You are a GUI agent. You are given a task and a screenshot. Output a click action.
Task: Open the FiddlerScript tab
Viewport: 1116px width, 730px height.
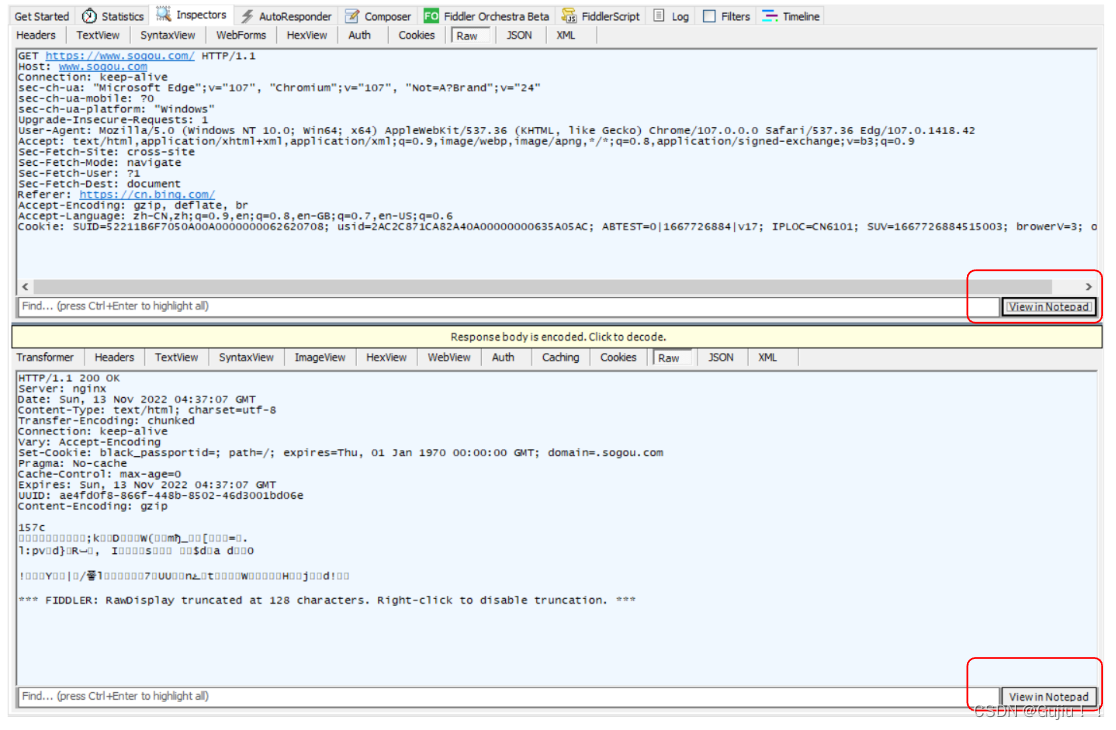click(x=601, y=16)
